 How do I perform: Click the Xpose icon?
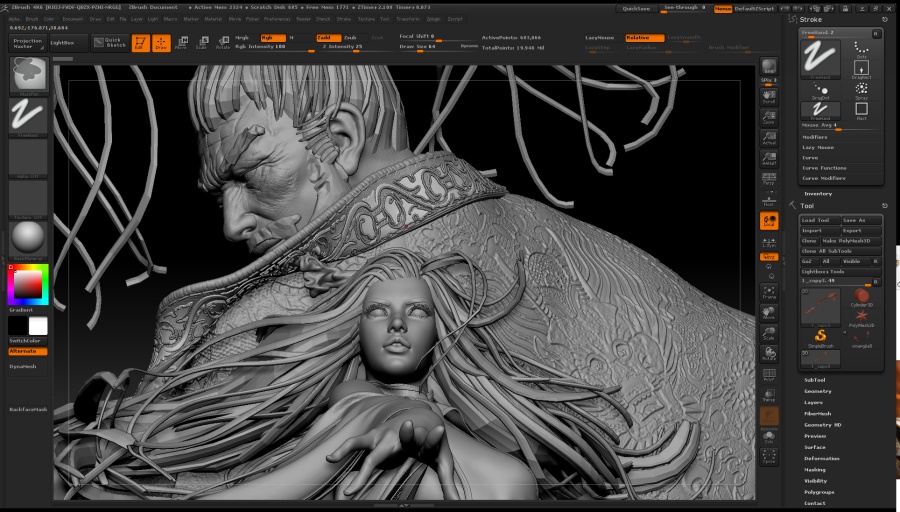coord(769,457)
